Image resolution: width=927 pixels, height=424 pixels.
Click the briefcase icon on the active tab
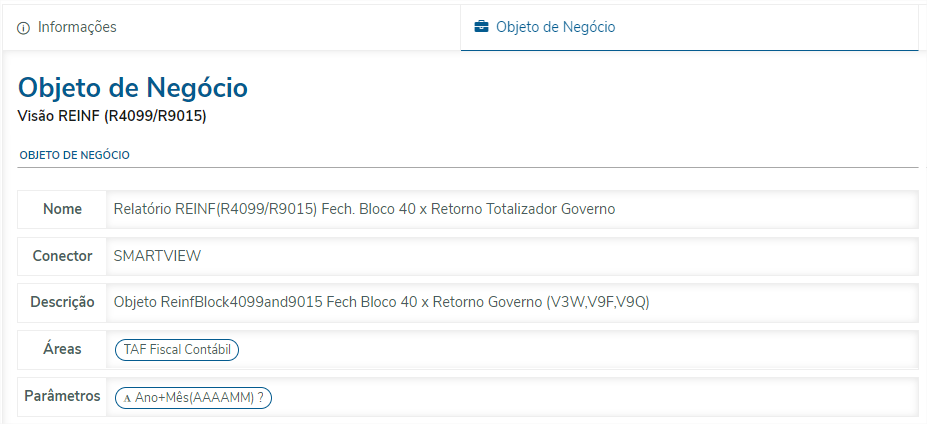pyautogui.click(x=482, y=27)
